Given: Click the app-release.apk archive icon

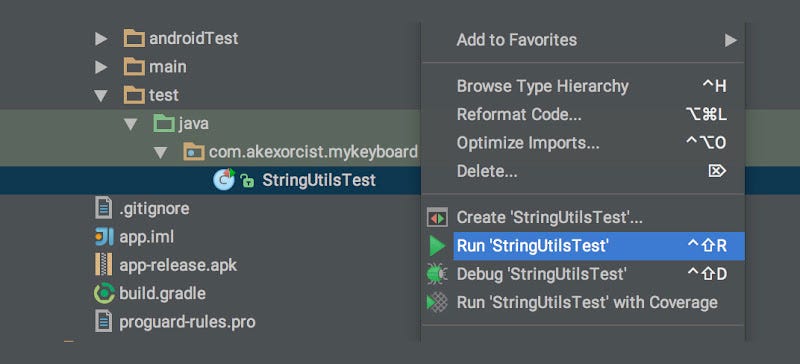Looking at the screenshot, I should 104,265.
